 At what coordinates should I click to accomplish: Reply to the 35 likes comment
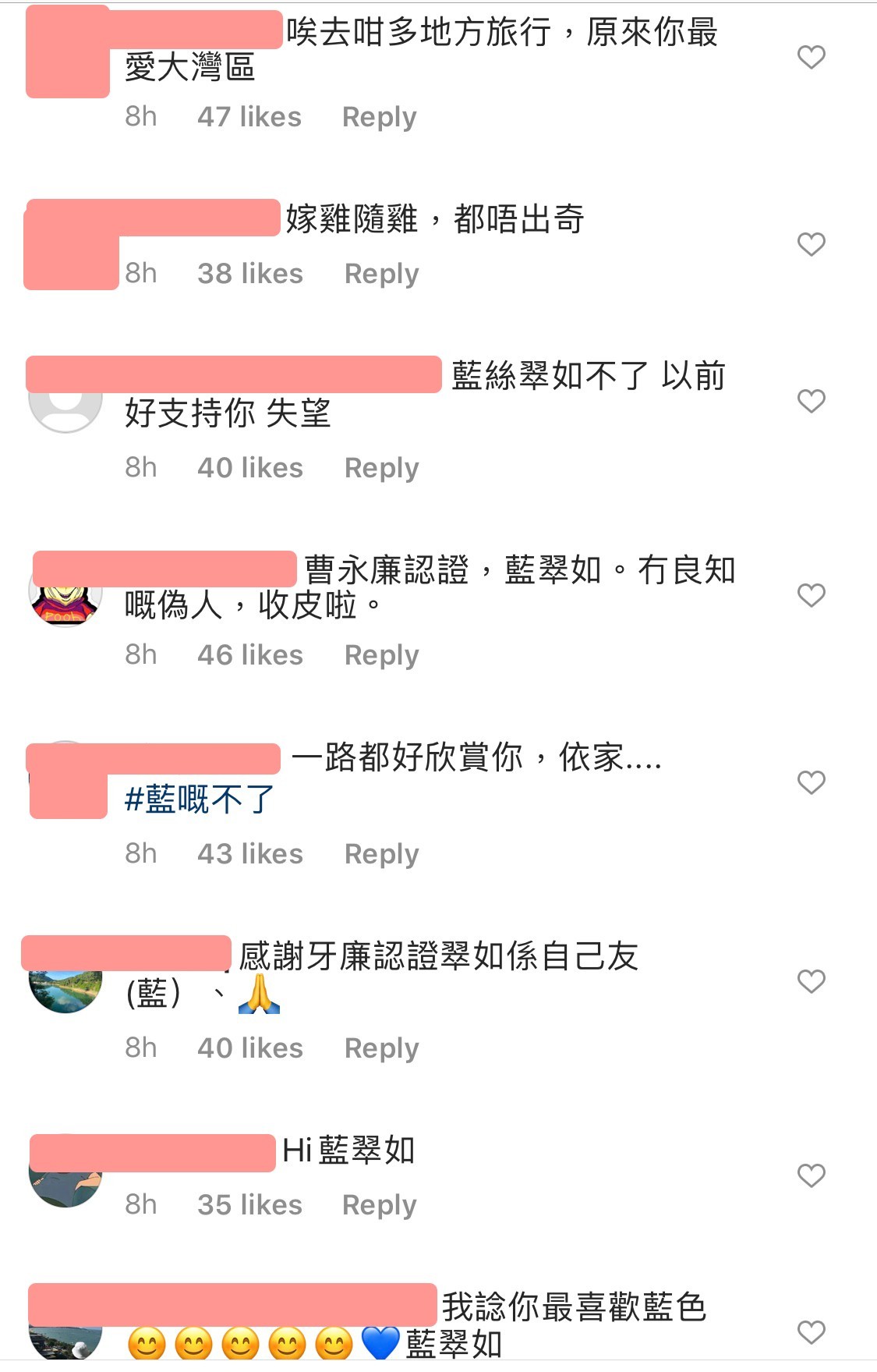[380, 1205]
